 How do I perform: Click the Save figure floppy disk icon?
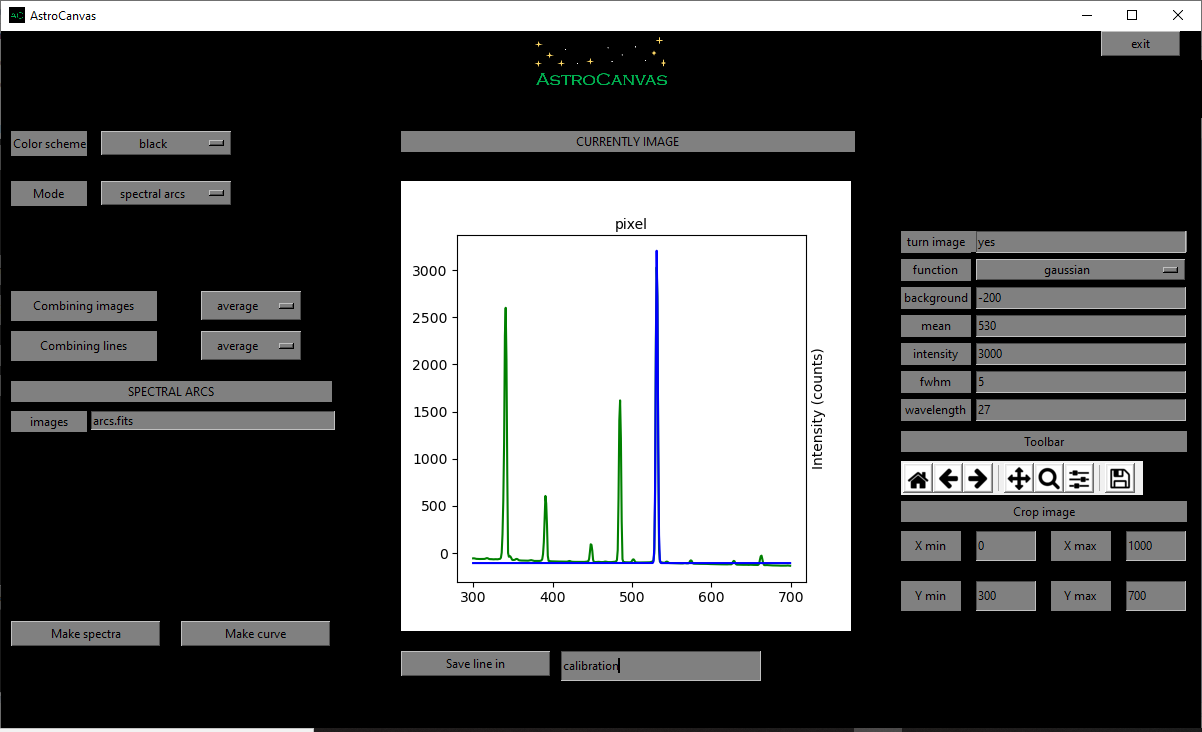1120,479
